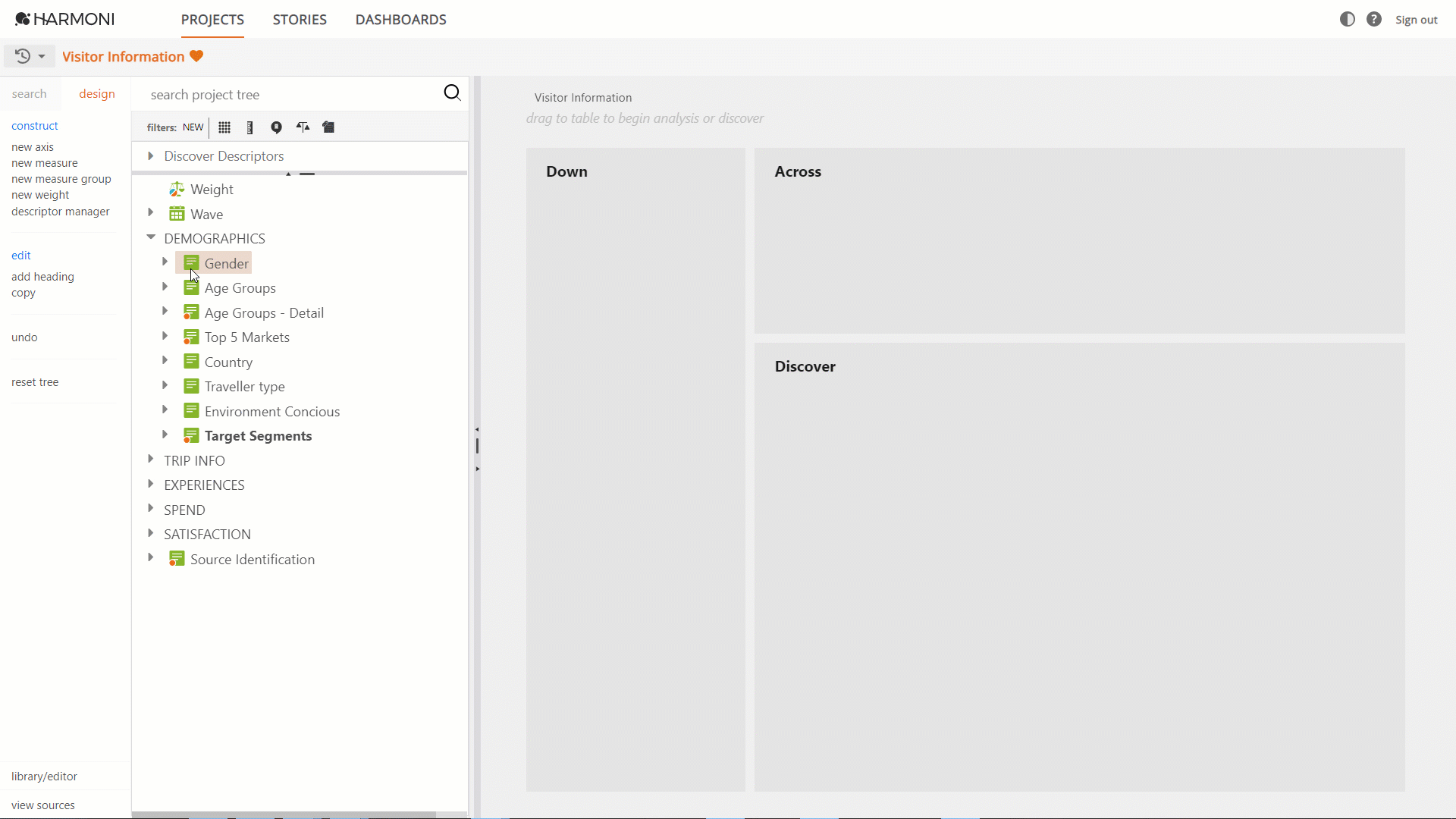Viewport: 1456px width, 819px height.
Task: Click the left collapse arrow on the panel splitter
Action: point(477,429)
